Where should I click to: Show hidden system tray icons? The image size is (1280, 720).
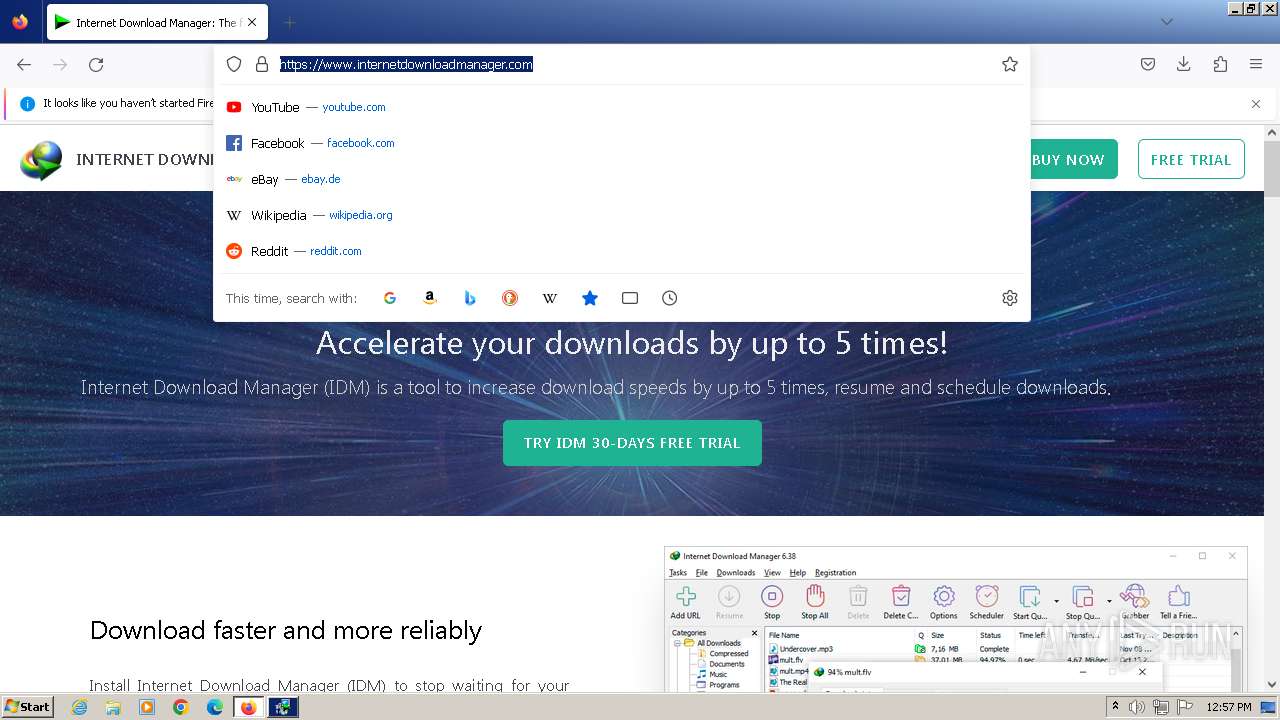[1115, 707]
